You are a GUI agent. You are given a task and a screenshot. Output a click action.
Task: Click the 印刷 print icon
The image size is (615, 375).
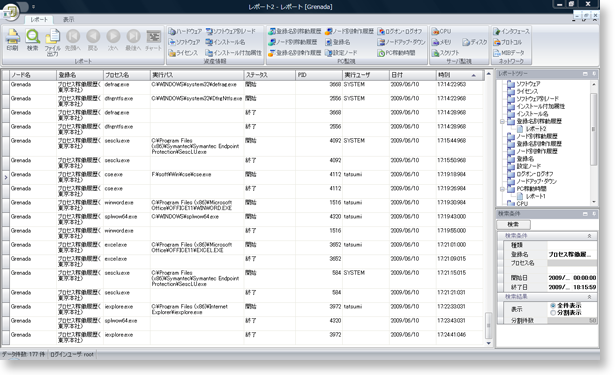click(x=13, y=40)
